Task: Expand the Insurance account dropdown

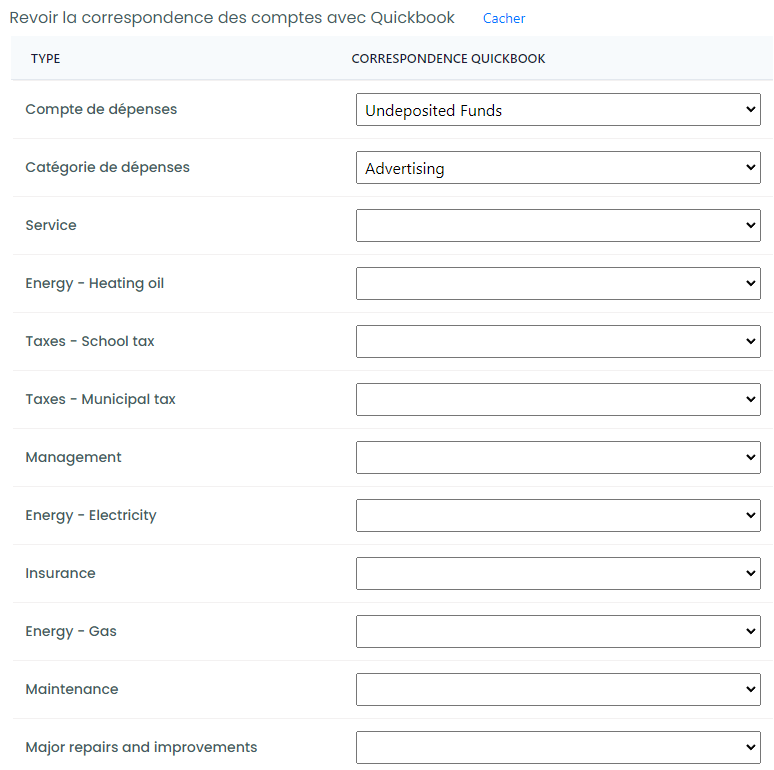Action: (558, 574)
